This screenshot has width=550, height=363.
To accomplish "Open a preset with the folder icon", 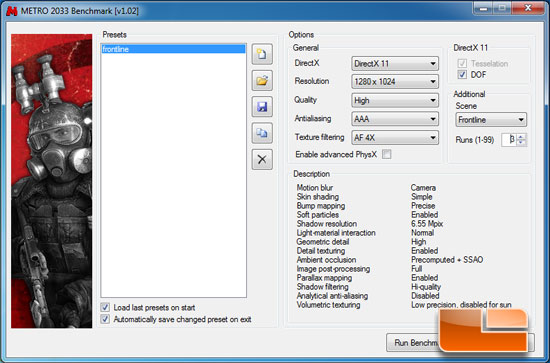I will pyautogui.click(x=262, y=80).
